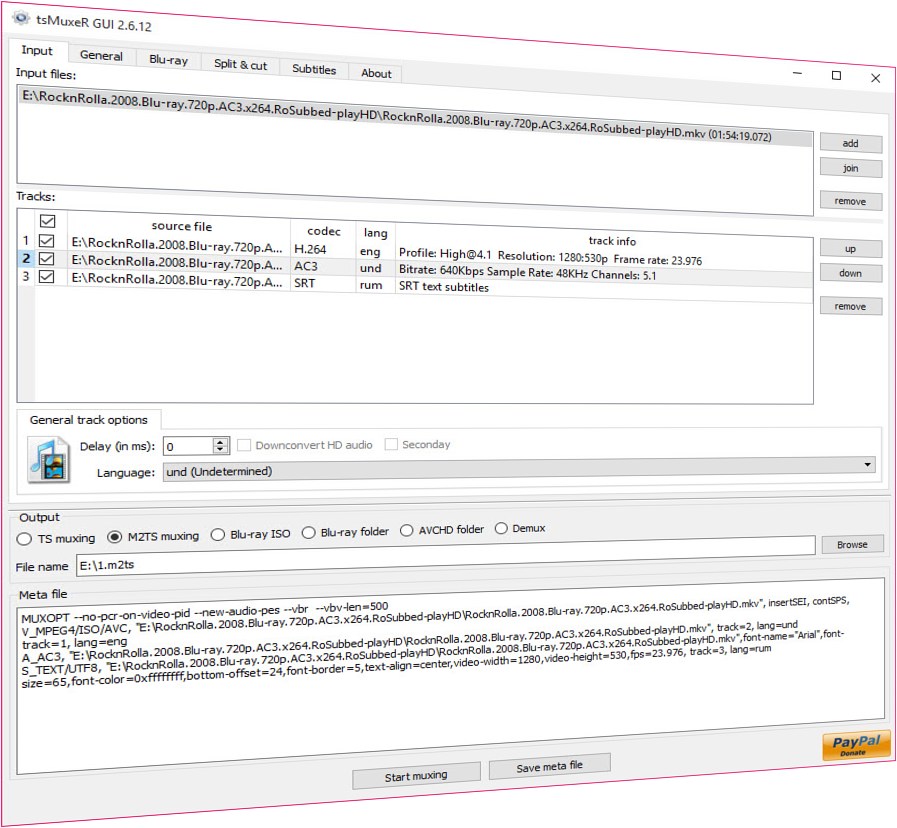Close the tsMuxeR window
The image size is (897, 828).
point(875,78)
